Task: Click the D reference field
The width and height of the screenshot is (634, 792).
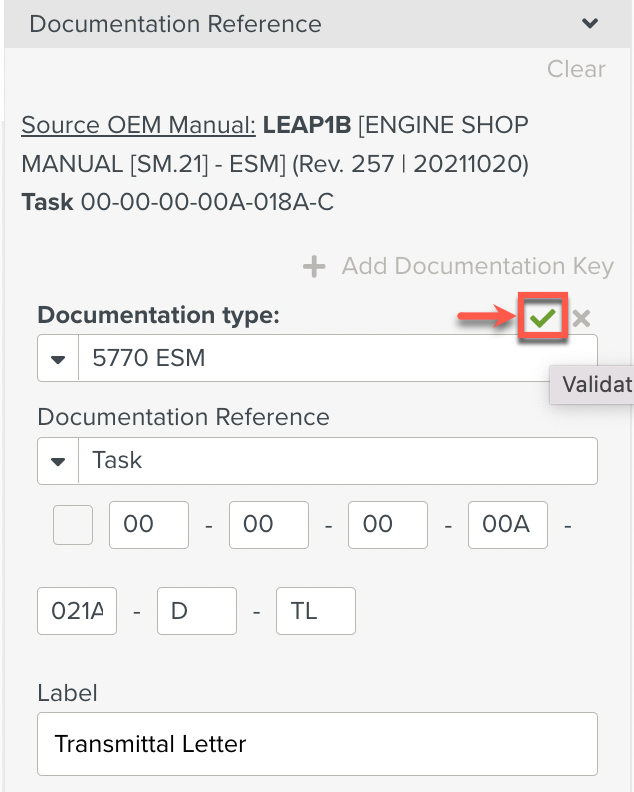Action: click(196, 610)
